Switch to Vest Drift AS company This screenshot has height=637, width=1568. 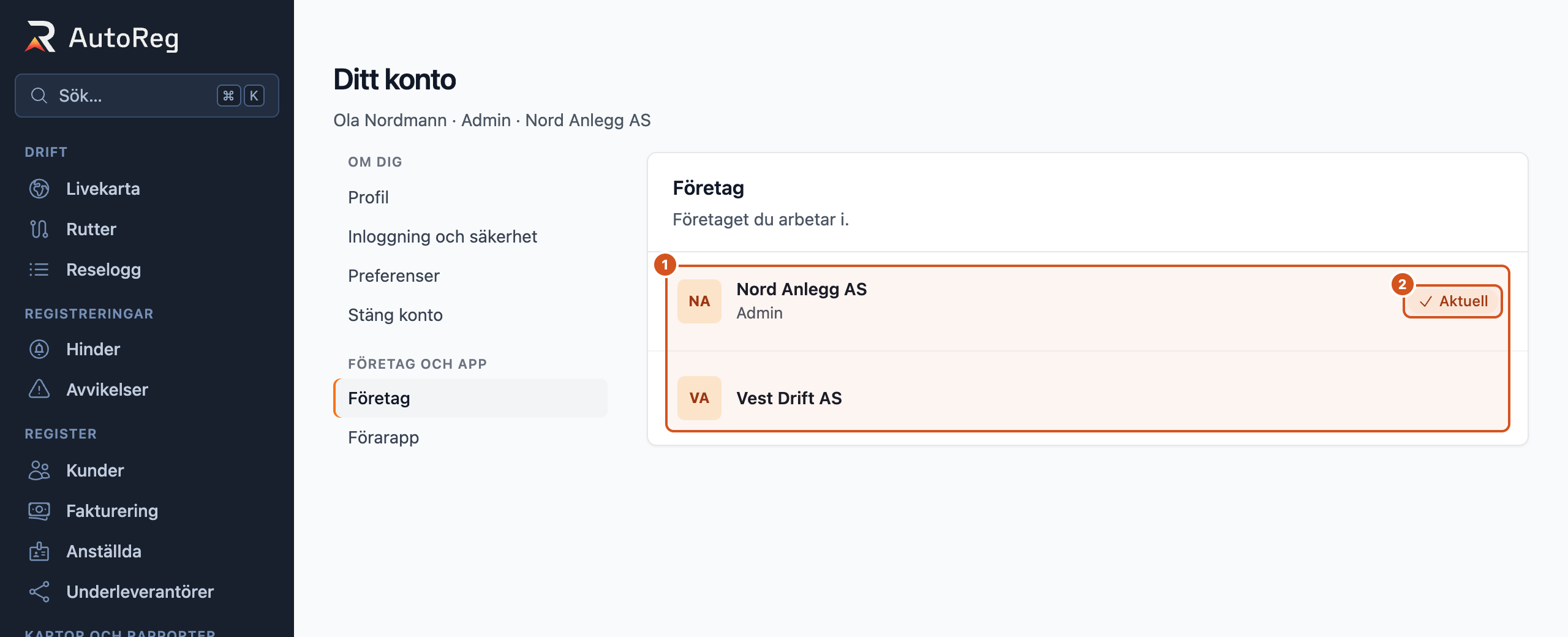tap(1088, 398)
